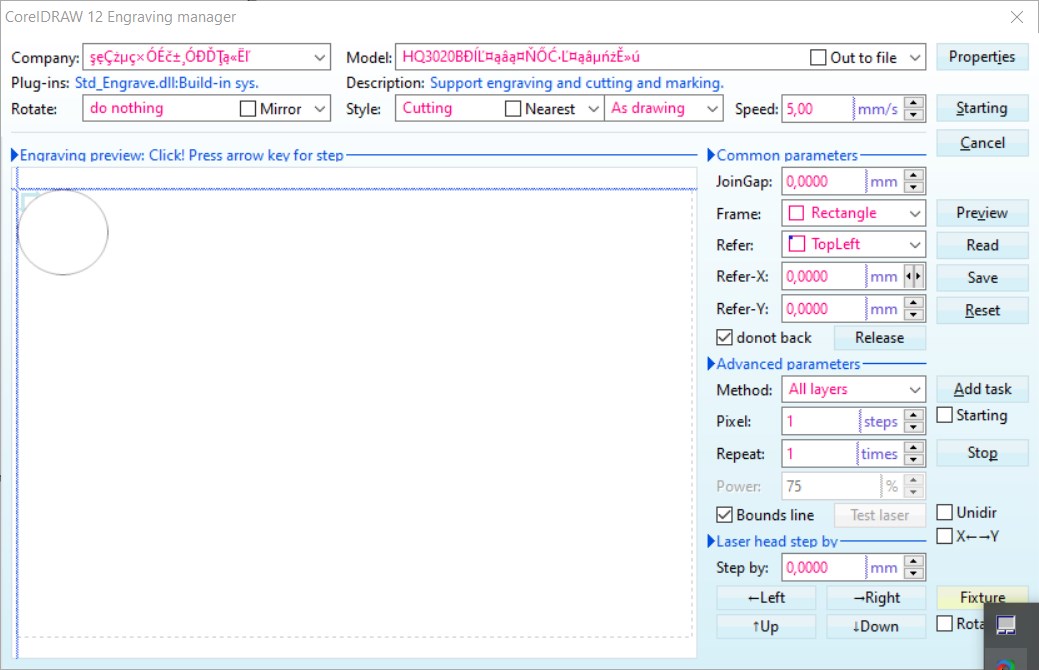The width and height of the screenshot is (1039, 670).
Task: Click the Refer-Y value field
Action: click(824, 309)
